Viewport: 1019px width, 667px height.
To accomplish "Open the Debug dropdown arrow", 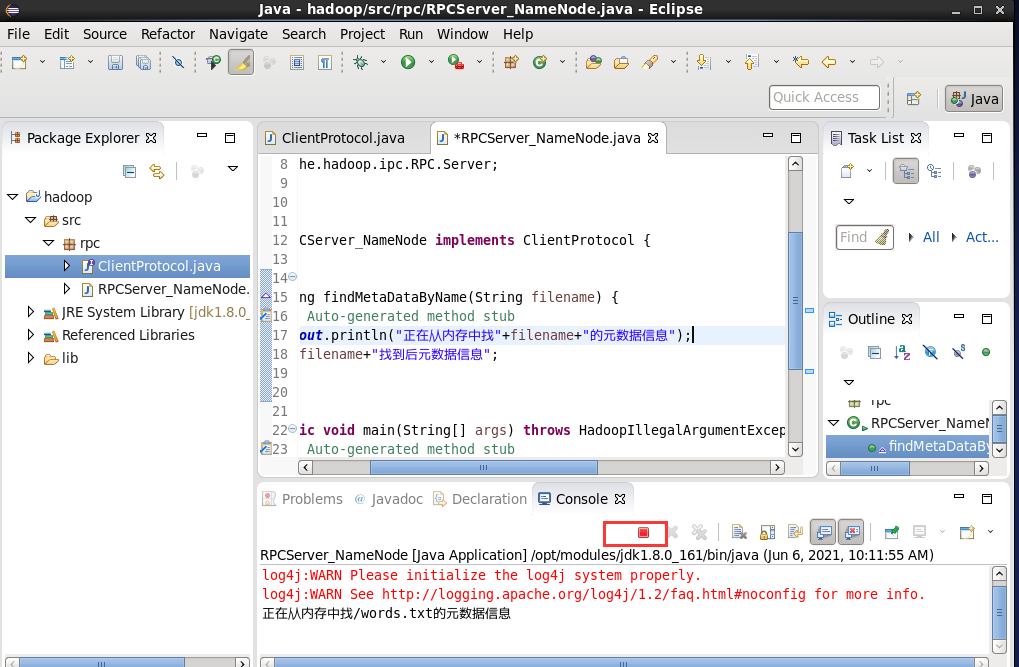I will pos(383,62).
